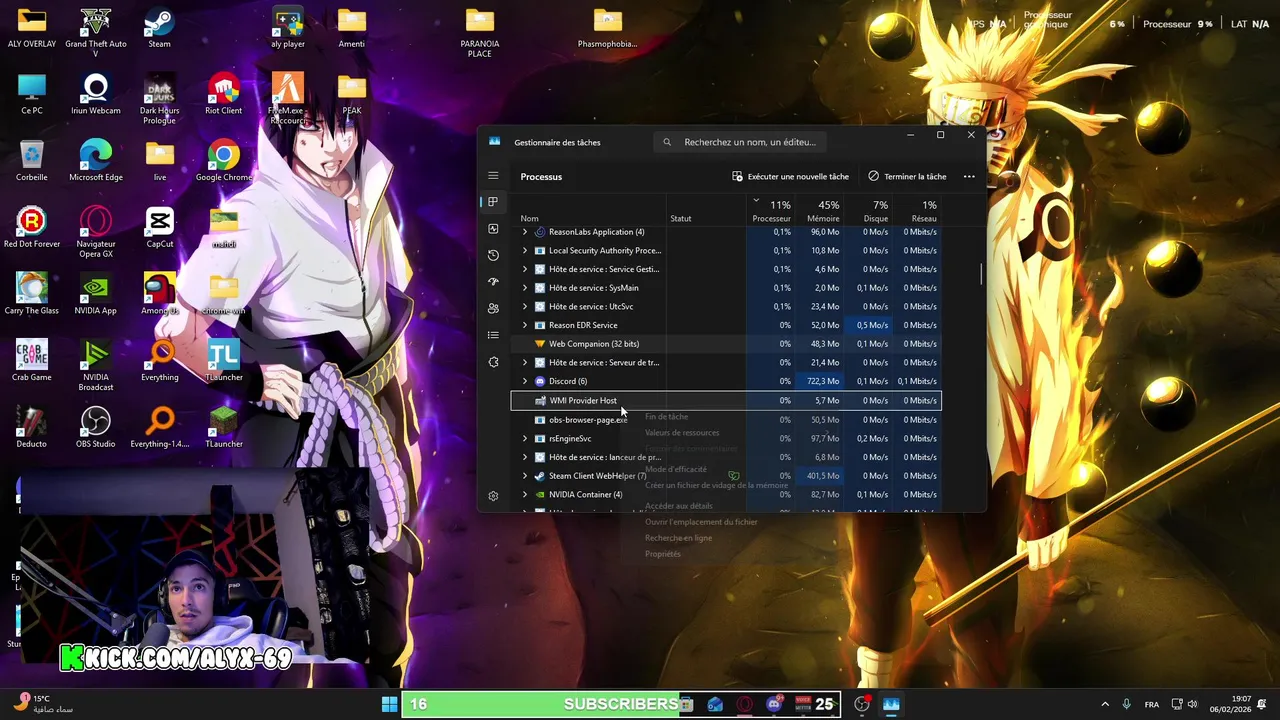Click the CapCut desktop icon

tap(159, 228)
